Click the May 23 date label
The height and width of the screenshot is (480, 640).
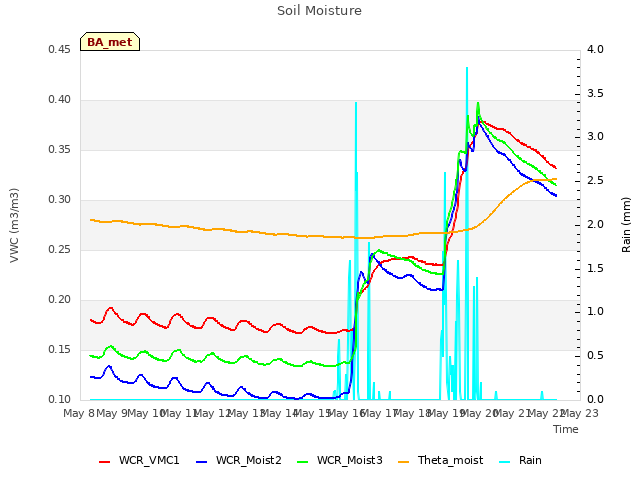tap(580, 413)
